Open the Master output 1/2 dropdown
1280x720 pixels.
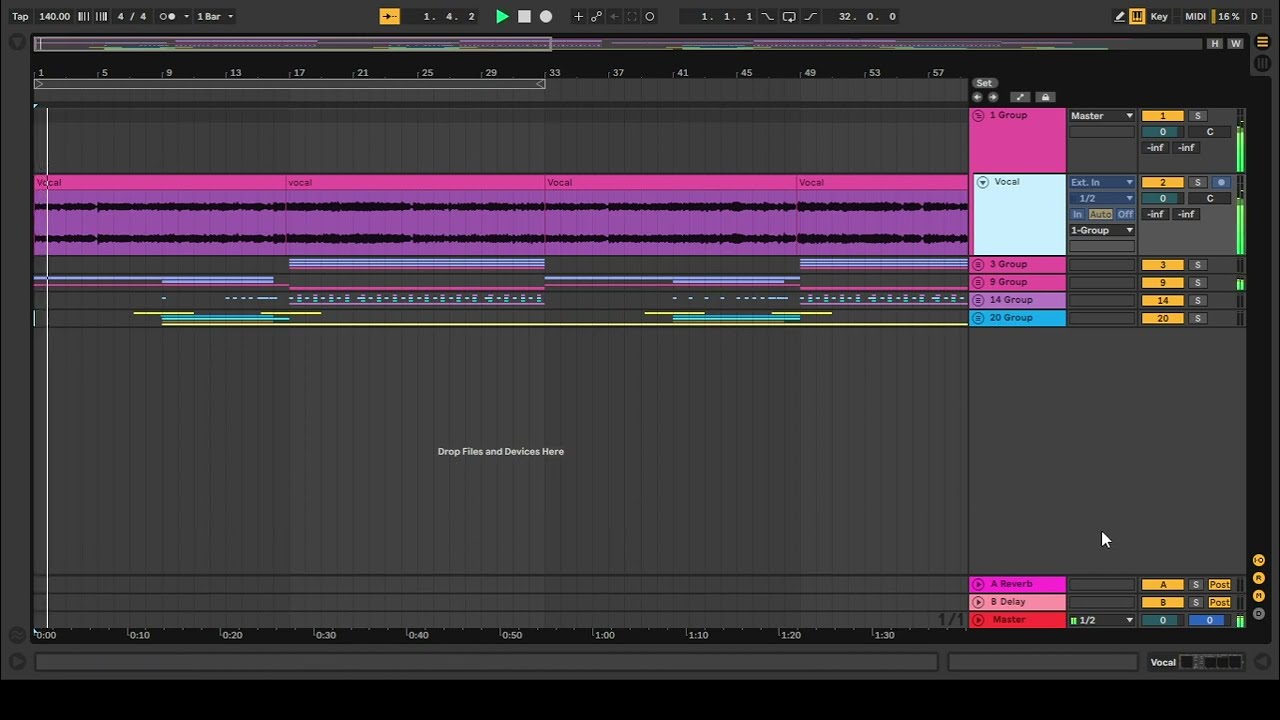(1102, 620)
